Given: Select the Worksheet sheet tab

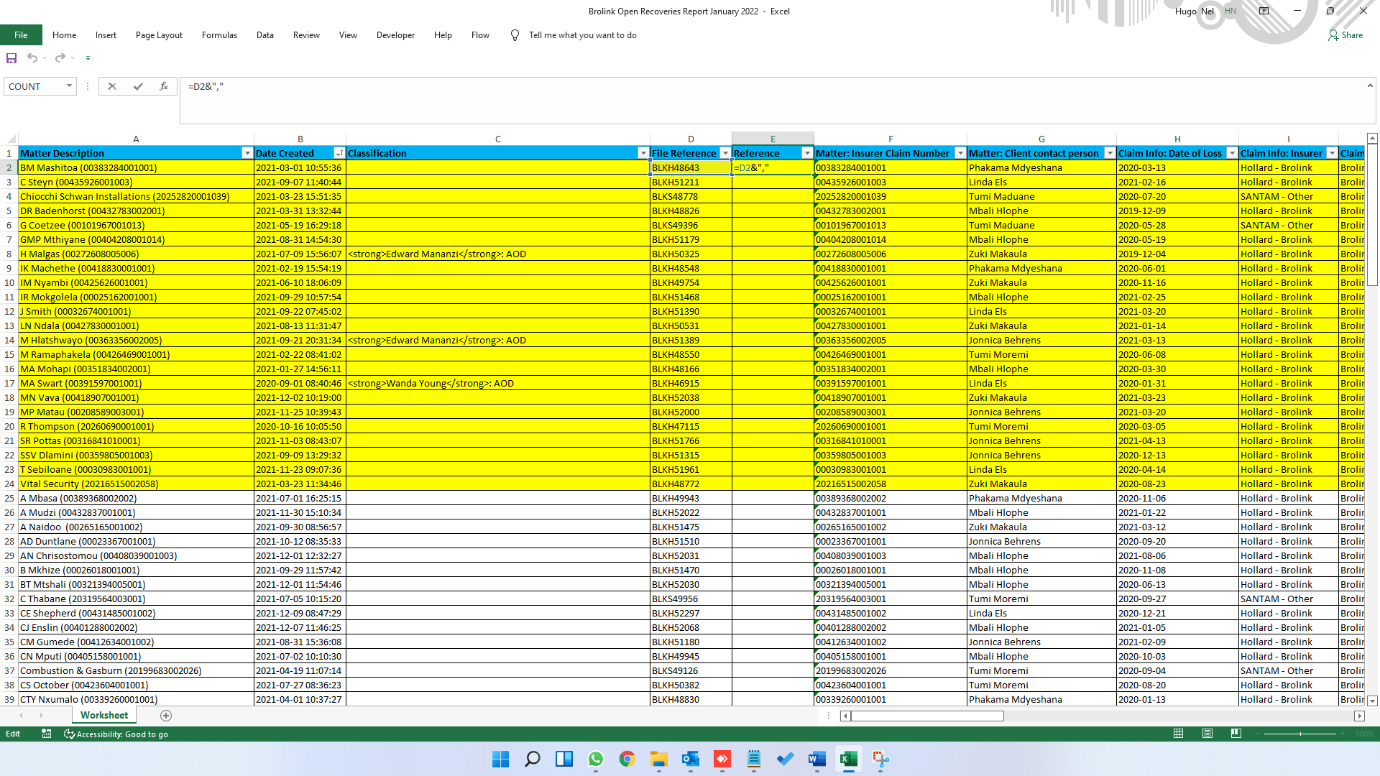Looking at the screenshot, I should coord(104,715).
